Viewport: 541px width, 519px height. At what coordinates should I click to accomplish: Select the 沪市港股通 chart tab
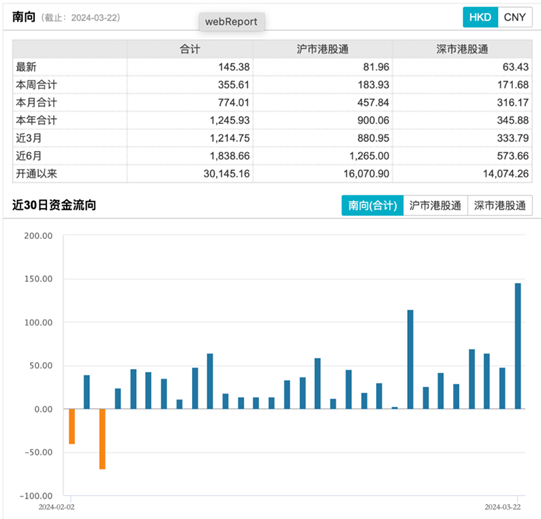(x=435, y=206)
